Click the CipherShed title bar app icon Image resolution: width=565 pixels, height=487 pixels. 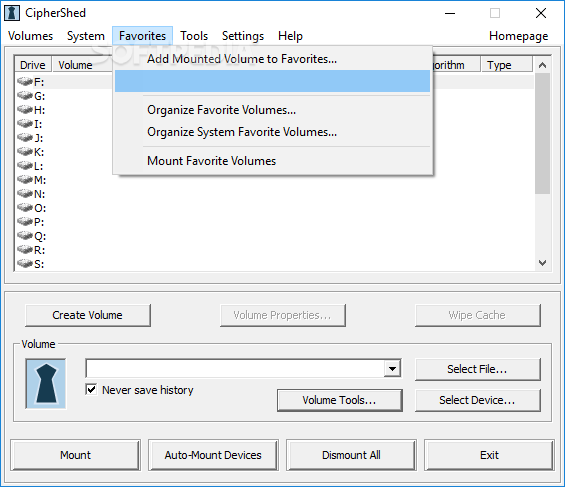(12, 13)
